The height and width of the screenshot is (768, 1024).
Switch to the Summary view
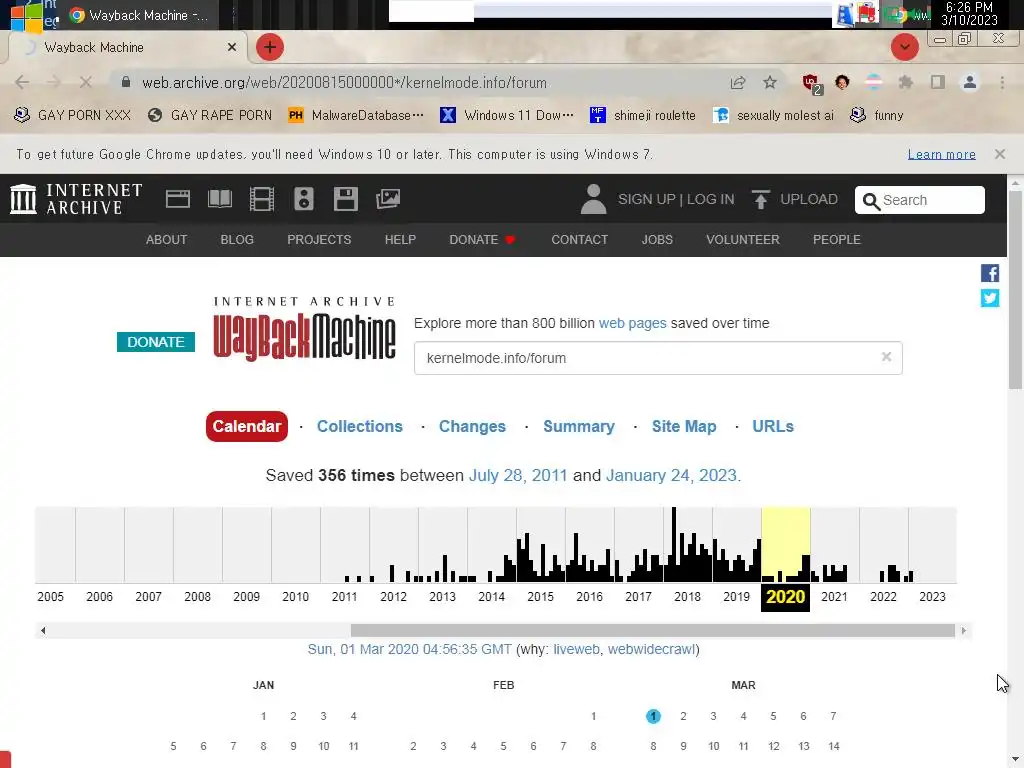point(579,426)
